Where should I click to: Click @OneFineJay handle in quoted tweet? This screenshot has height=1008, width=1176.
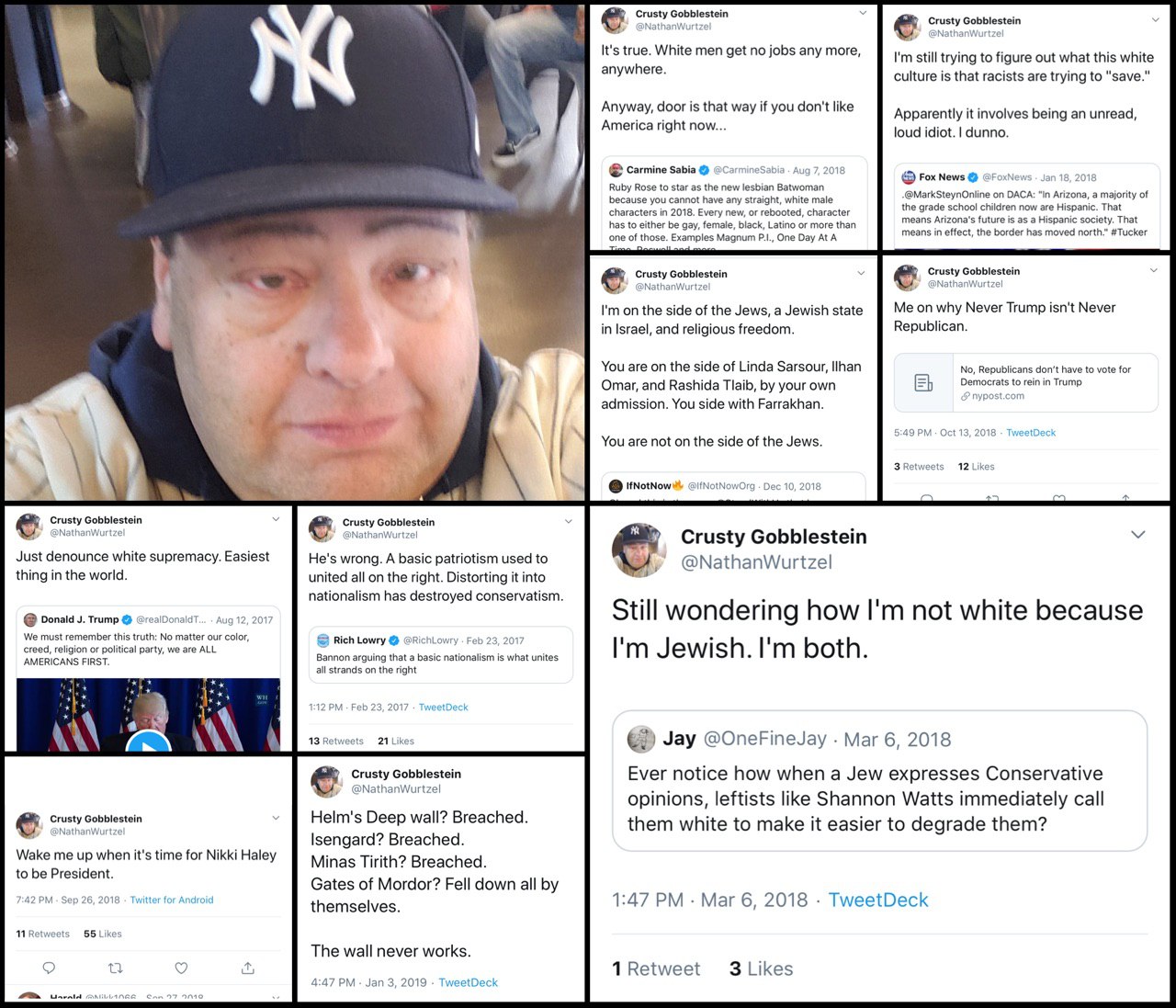click(764, 740)
